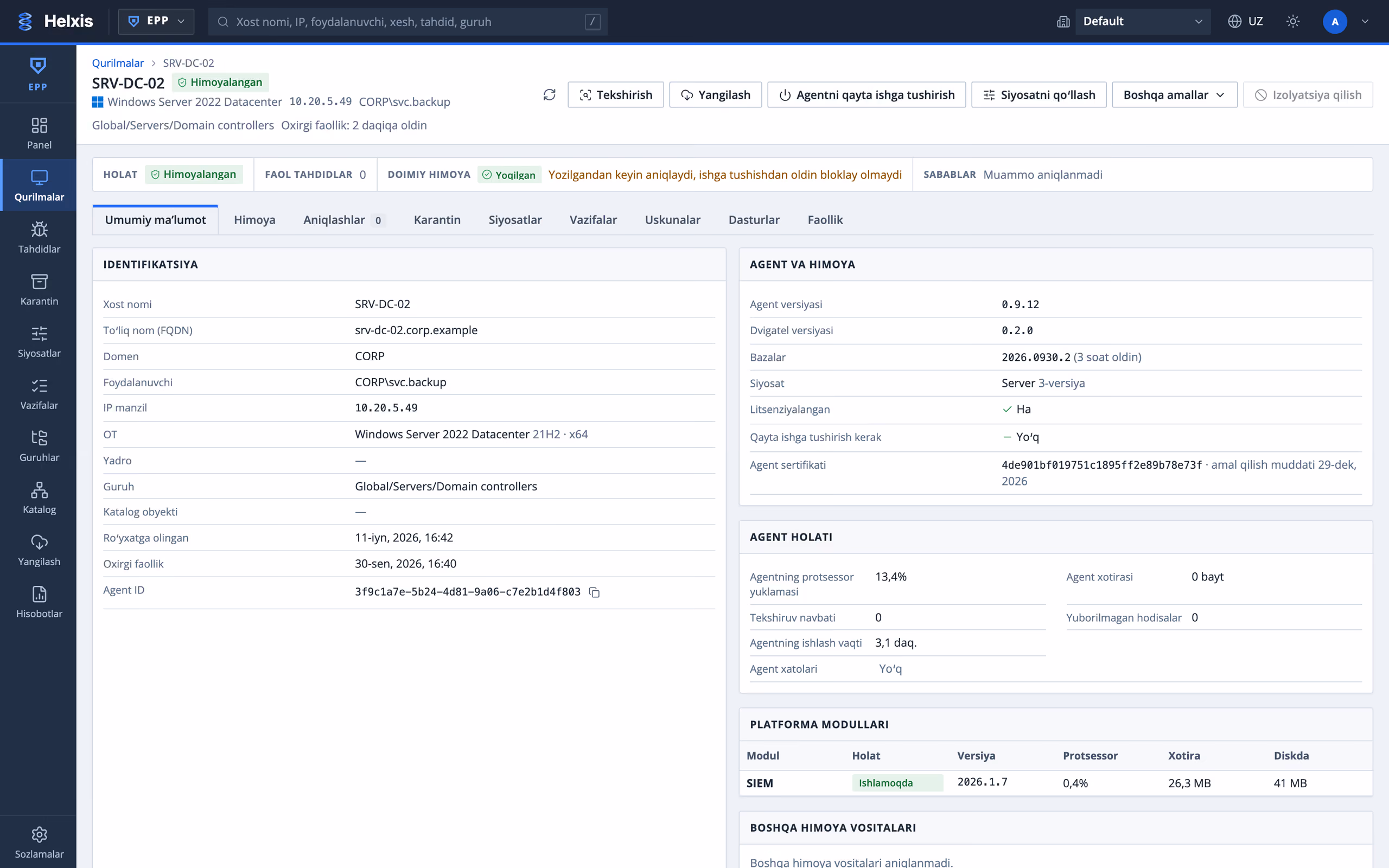
Task: Switch to the Aniqlashlar tab
Action: coord(344,220)
